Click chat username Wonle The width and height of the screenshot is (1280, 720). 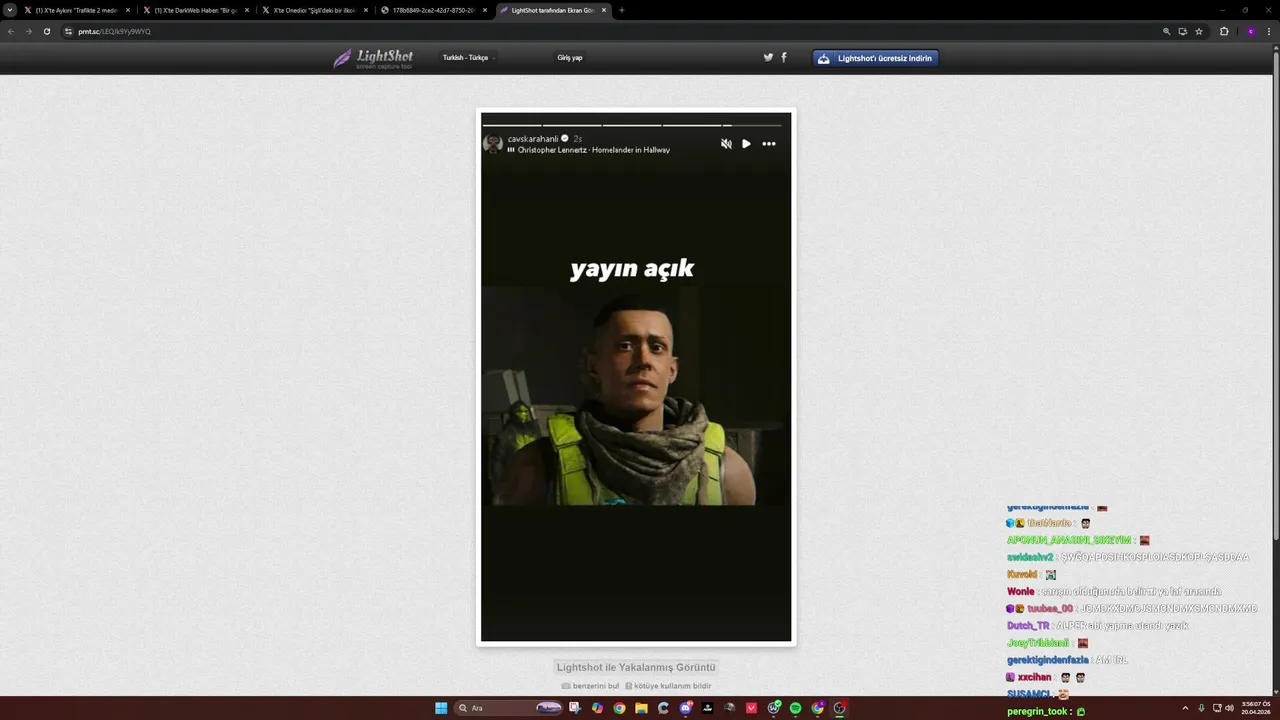pos(1020,592)
